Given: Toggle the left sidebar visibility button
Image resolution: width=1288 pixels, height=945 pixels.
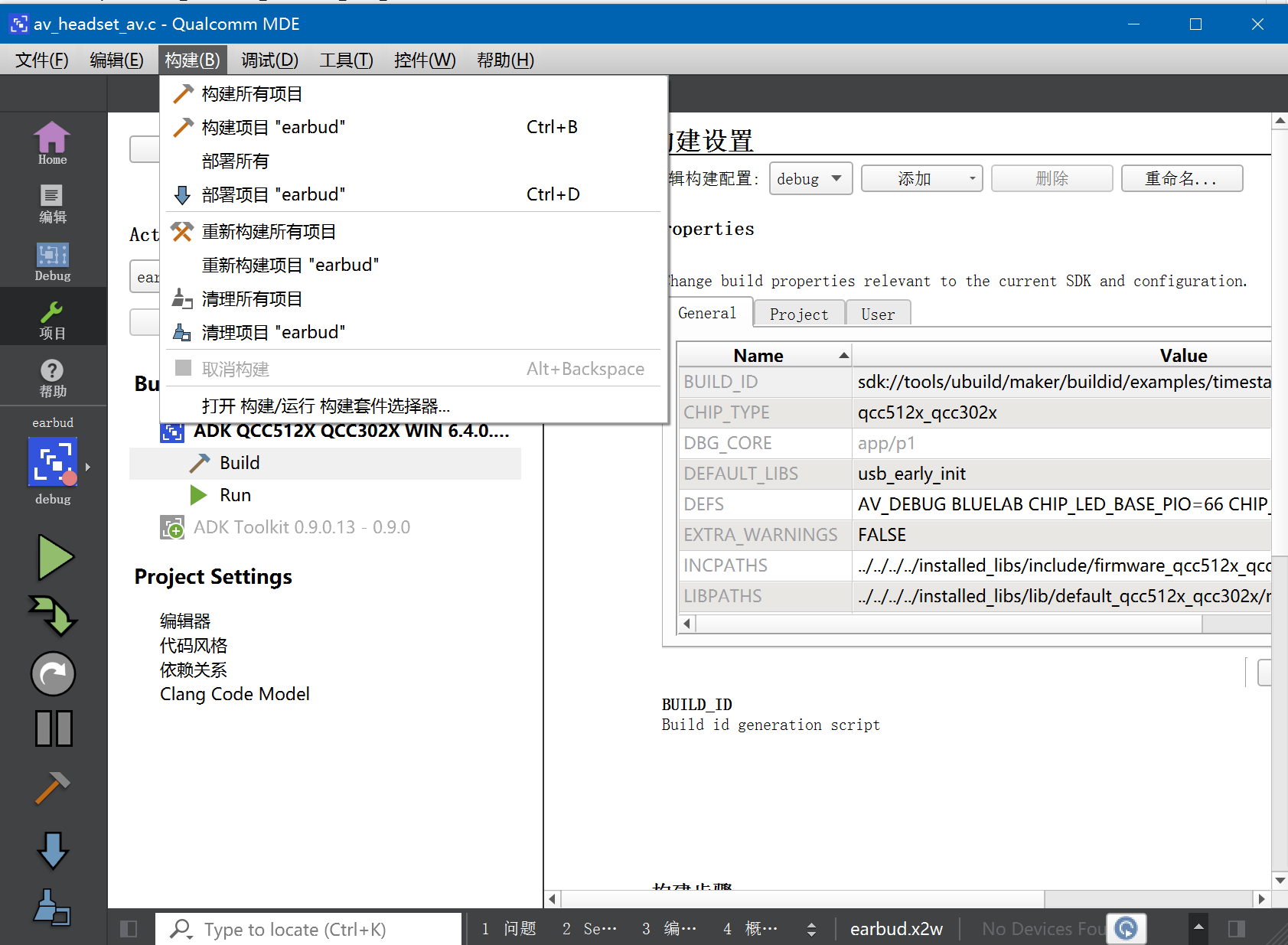Looking at the screenshot, I should click(129, 929).
